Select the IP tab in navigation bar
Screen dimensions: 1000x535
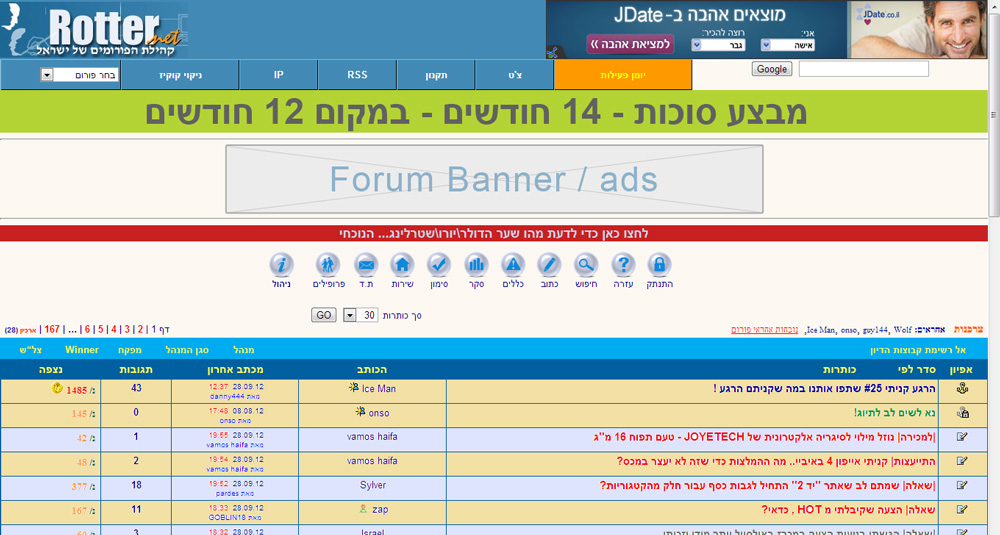point(278,75)
